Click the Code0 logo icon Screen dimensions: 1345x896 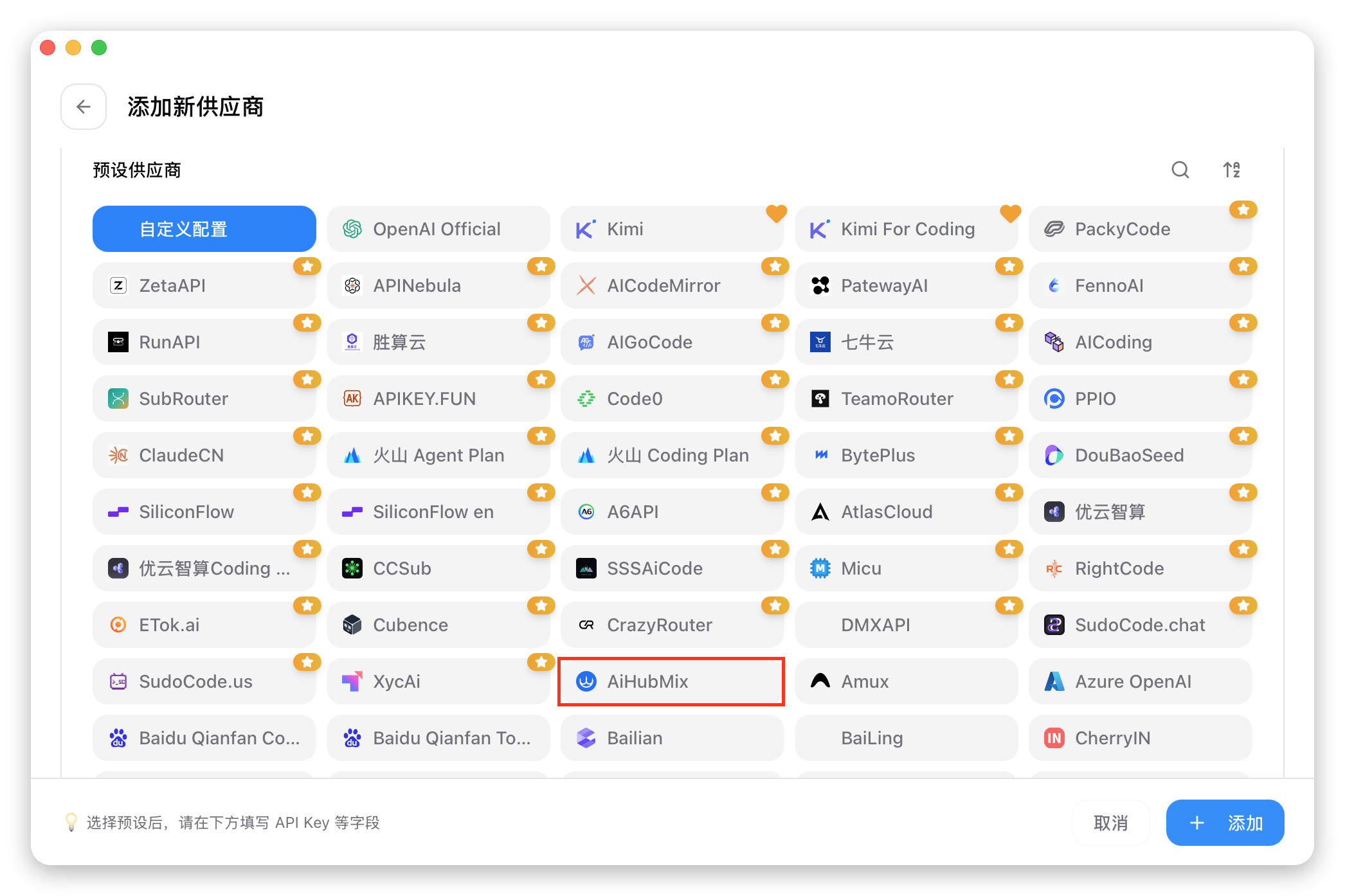click(x=586, y=399)
